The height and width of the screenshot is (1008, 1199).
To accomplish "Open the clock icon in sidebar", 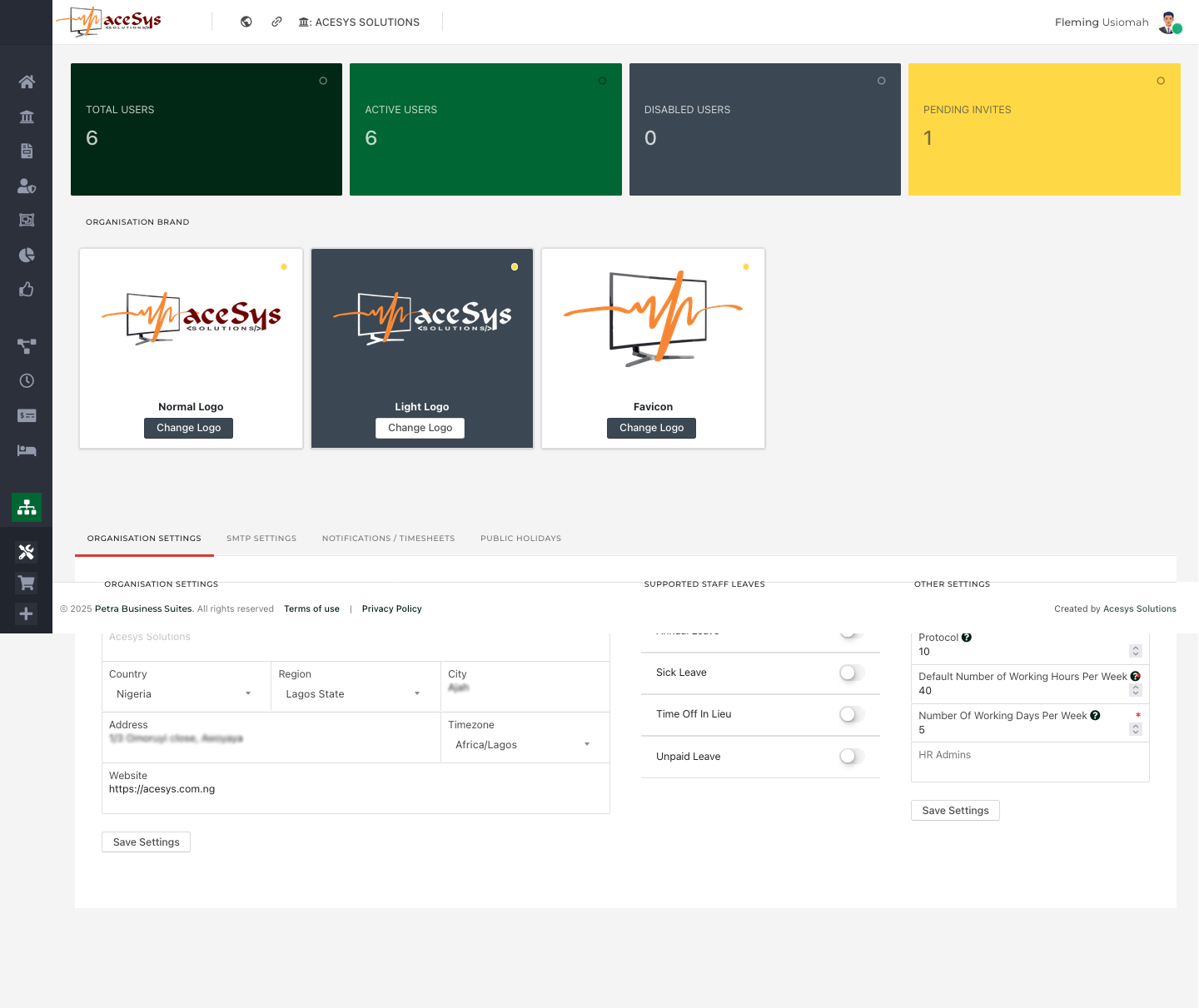I will (x=27, y=380).
